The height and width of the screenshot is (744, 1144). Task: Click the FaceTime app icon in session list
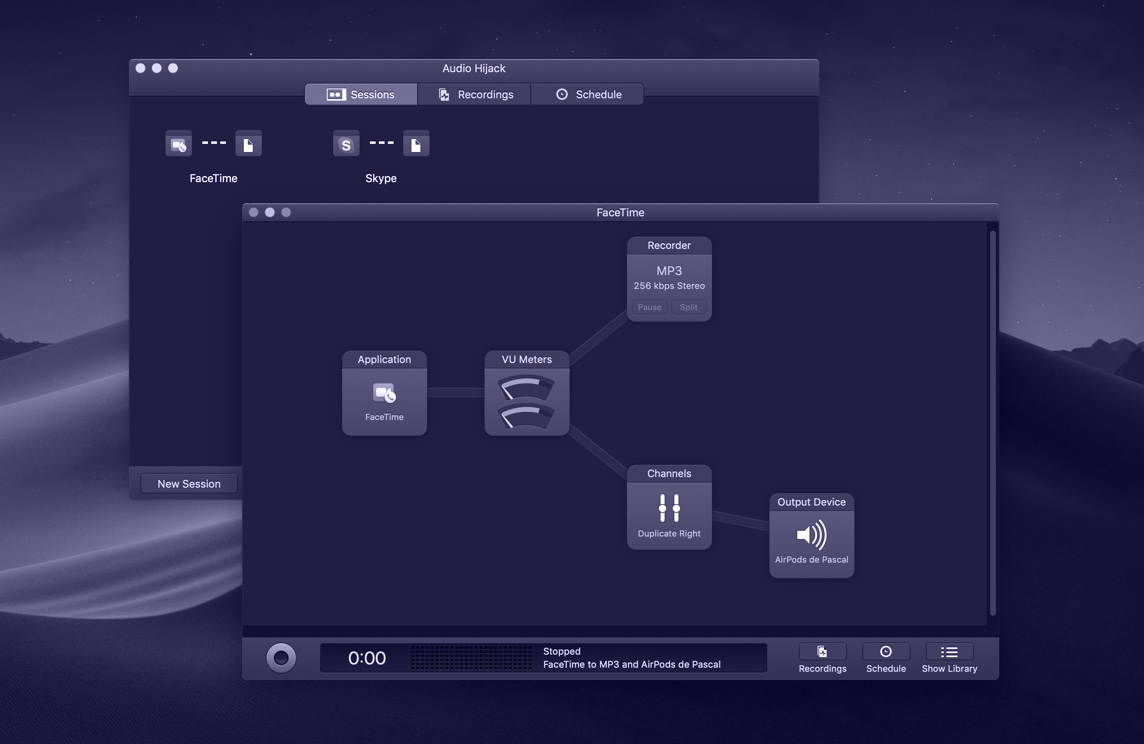pos(179,144)
